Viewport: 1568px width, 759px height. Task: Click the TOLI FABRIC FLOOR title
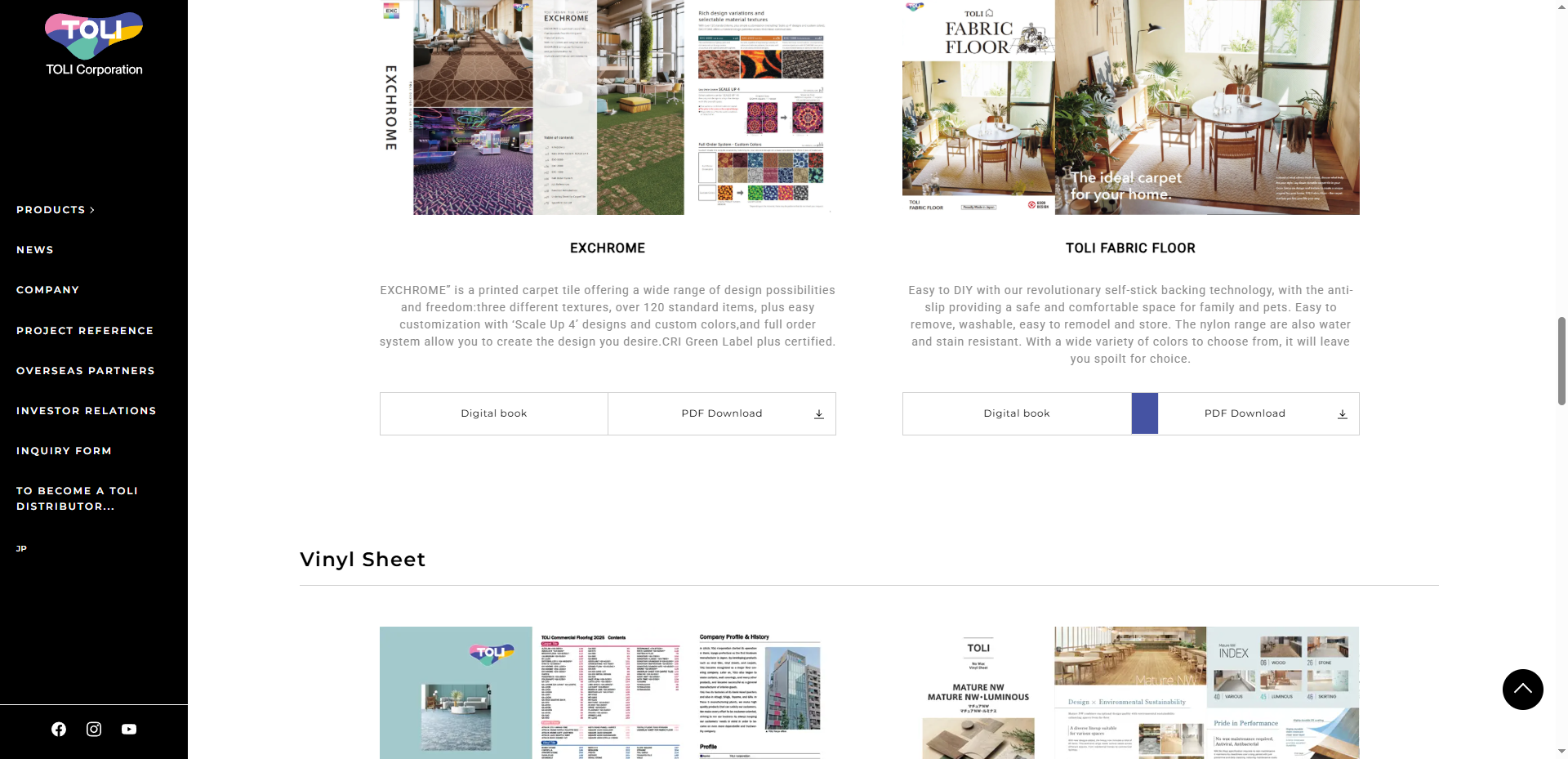tap(1130, 248)
